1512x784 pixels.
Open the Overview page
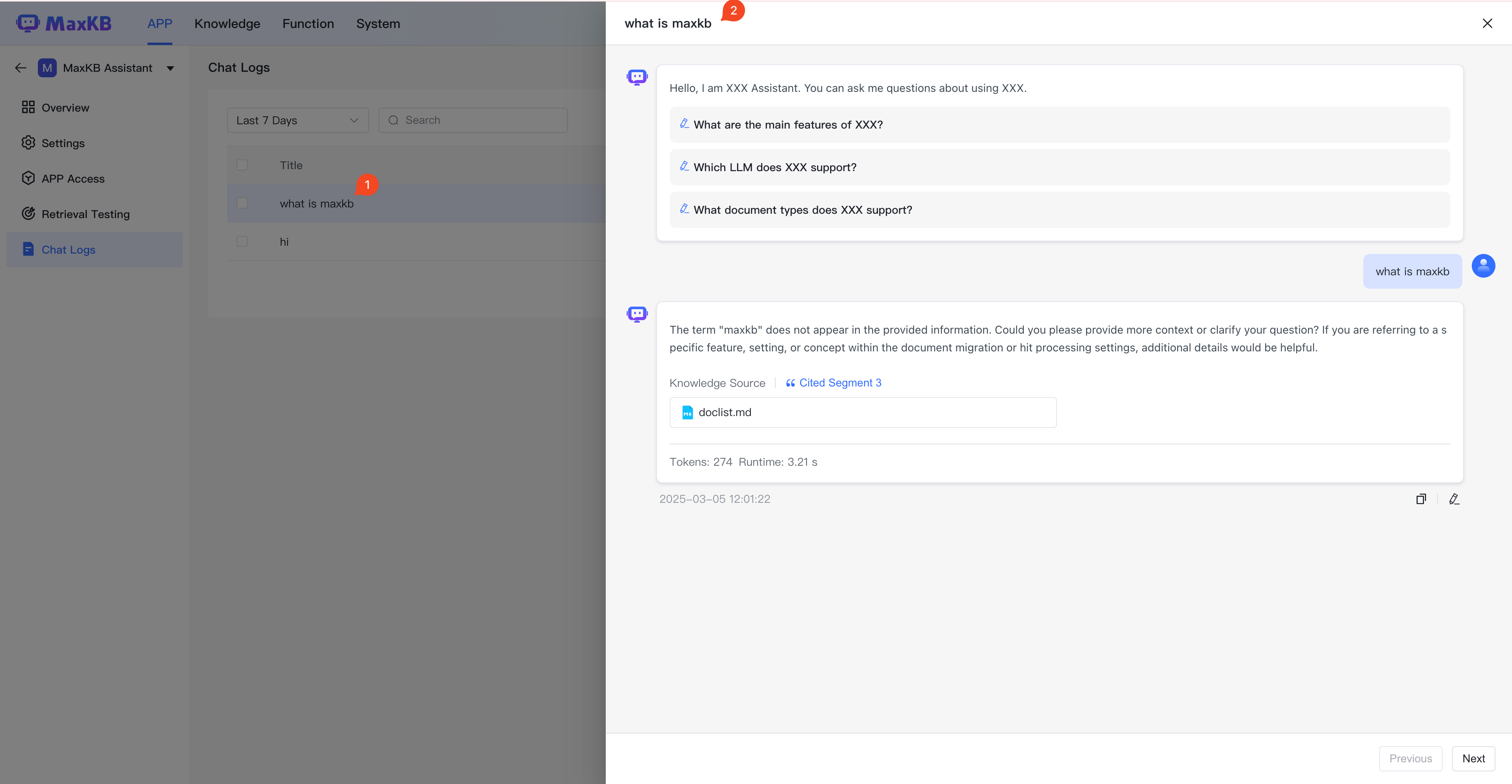click(95, 107)
